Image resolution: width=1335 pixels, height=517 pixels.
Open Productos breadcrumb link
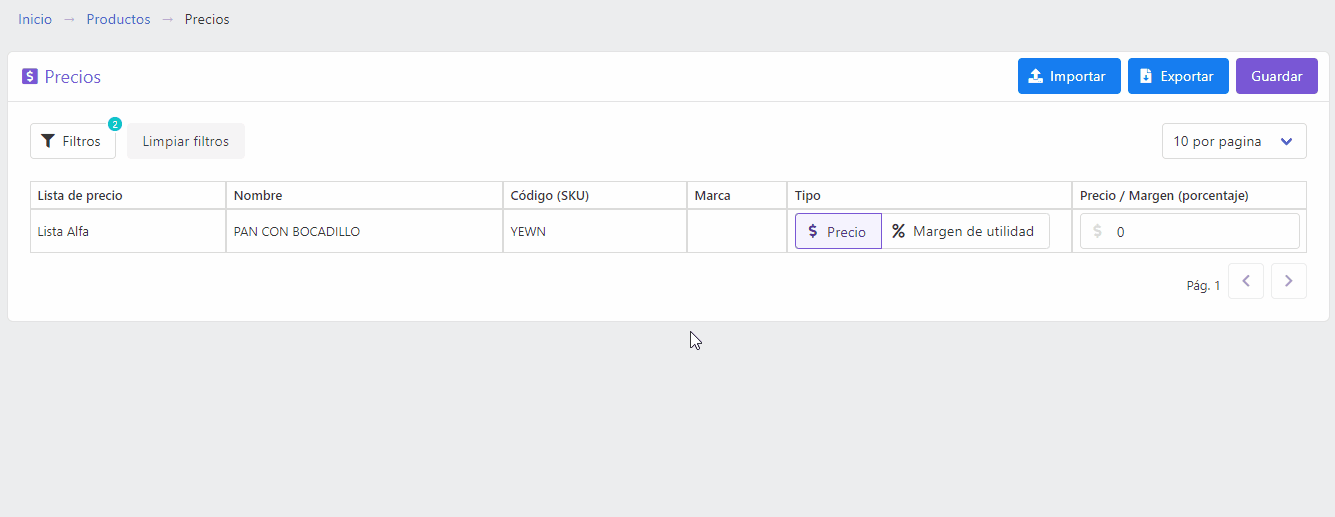[x=118, y=19]
